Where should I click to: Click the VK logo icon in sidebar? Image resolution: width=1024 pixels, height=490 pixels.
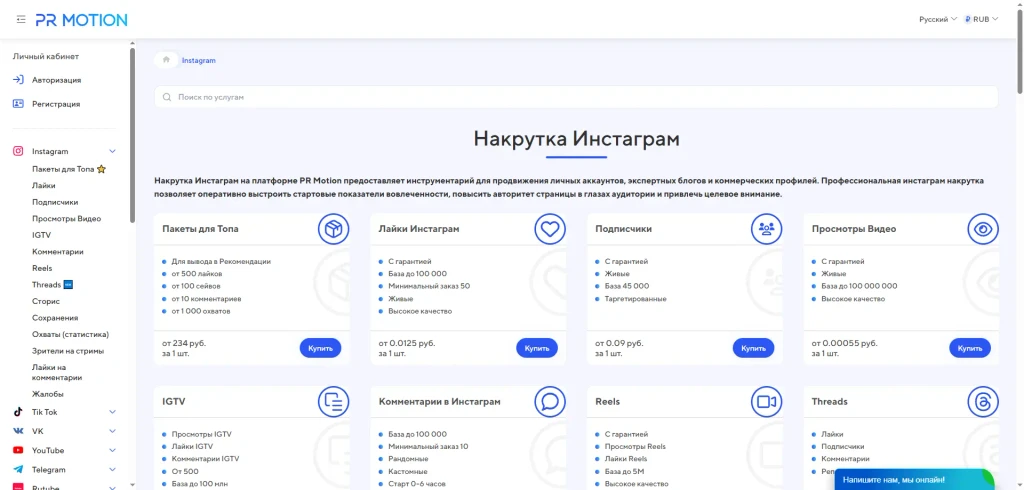coord(18,431)
